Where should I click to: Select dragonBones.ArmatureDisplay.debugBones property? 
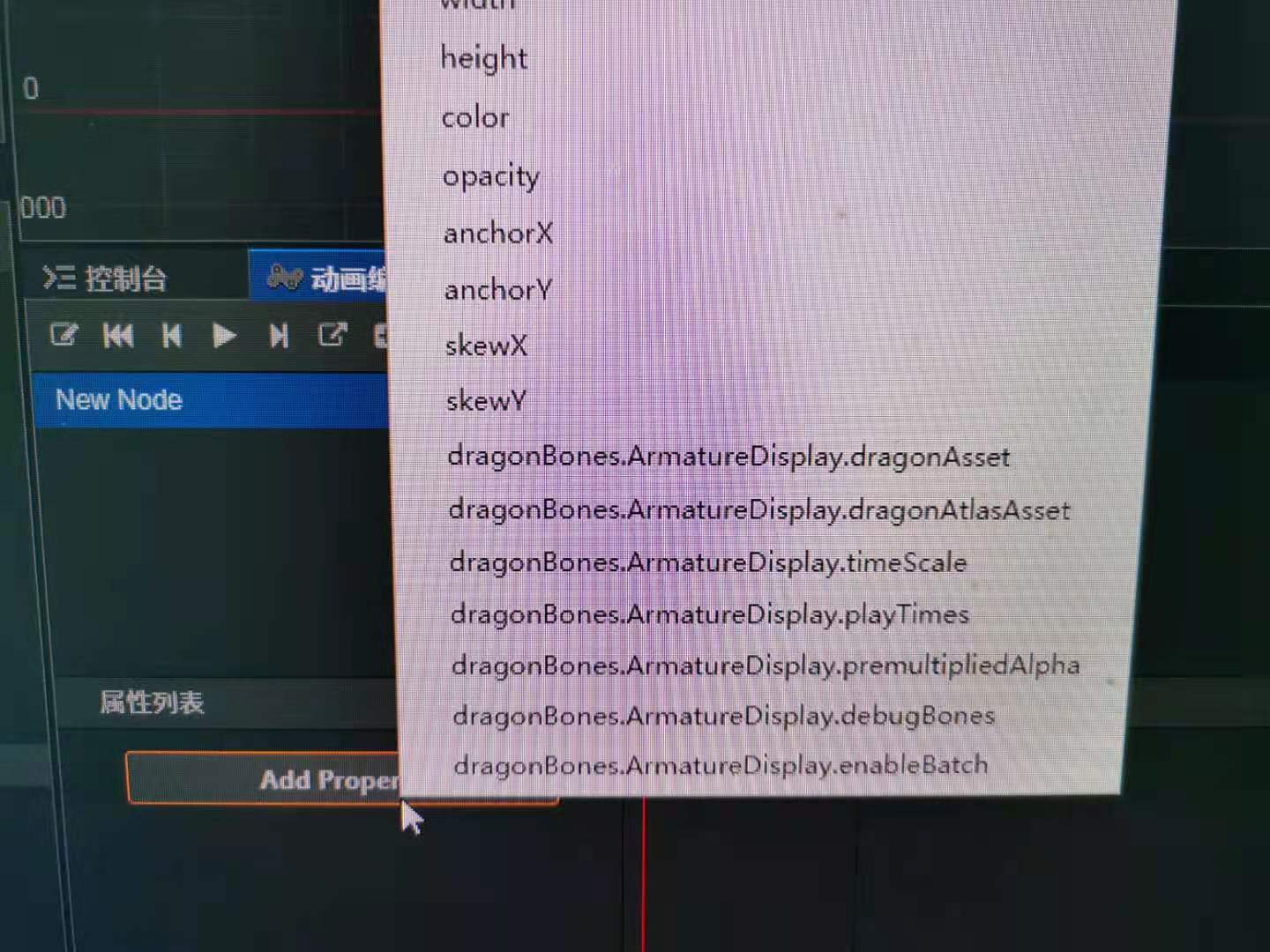point(723,715)
